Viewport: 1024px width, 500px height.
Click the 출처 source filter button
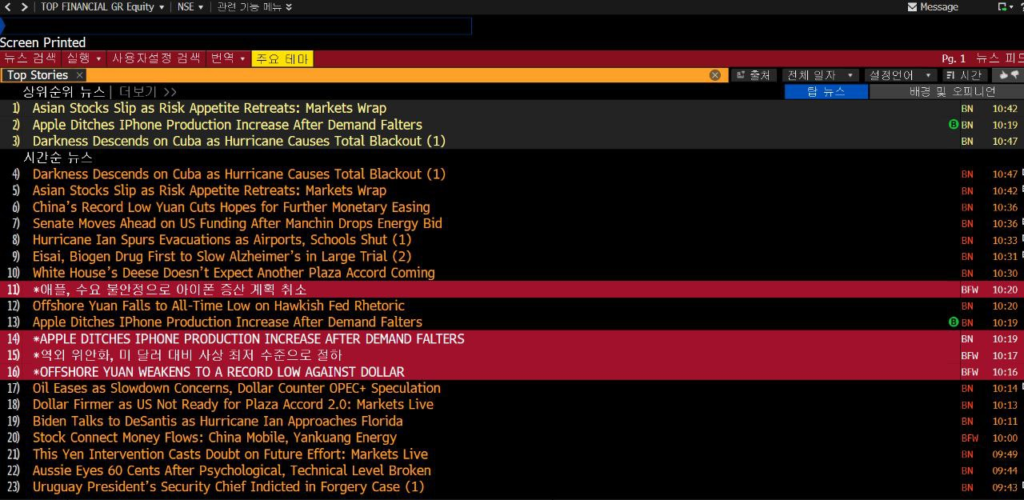(x=754, y=75)
